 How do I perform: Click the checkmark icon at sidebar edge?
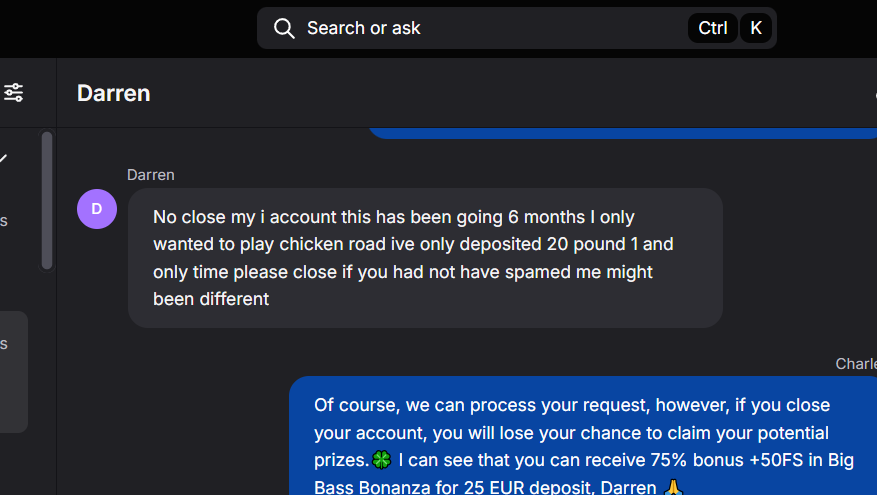(4, 158)
